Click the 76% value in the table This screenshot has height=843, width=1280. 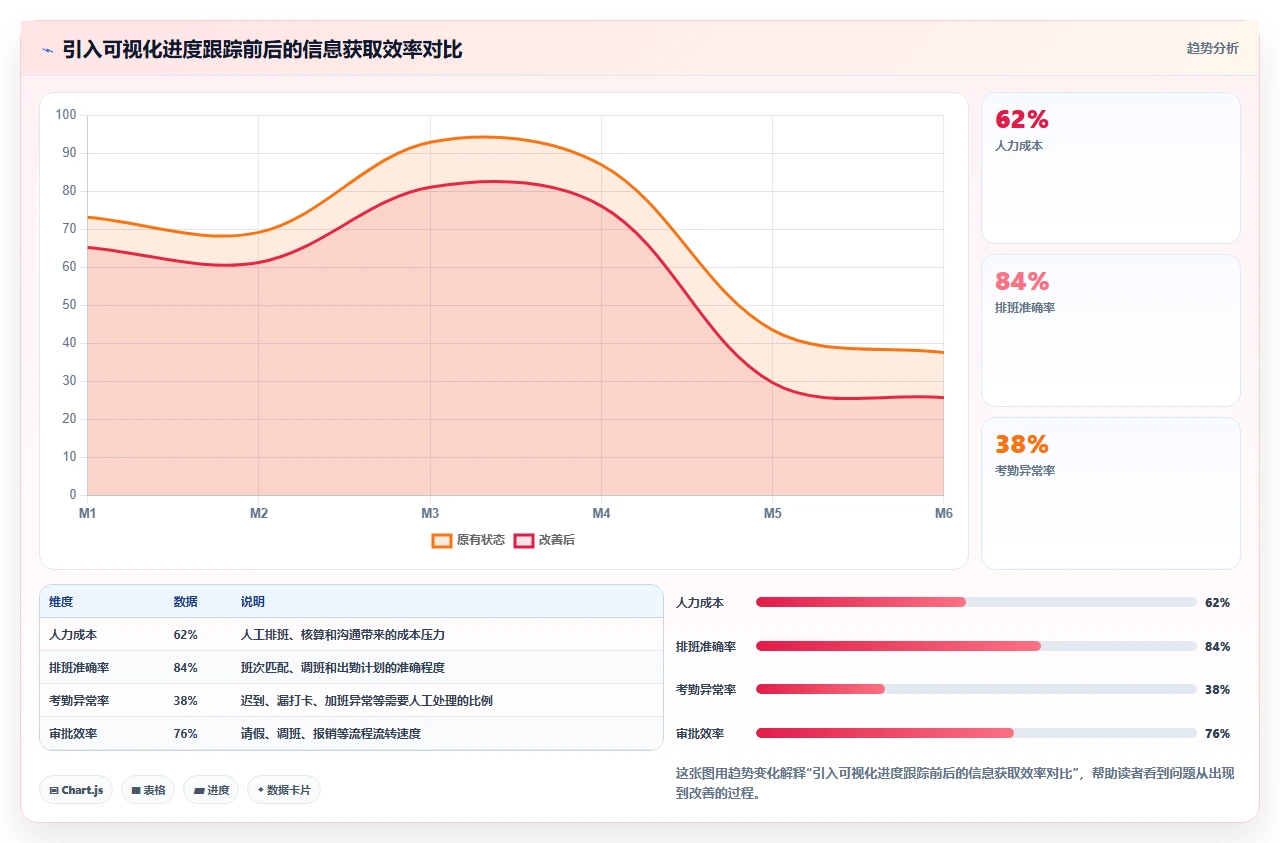pos(185,734)
